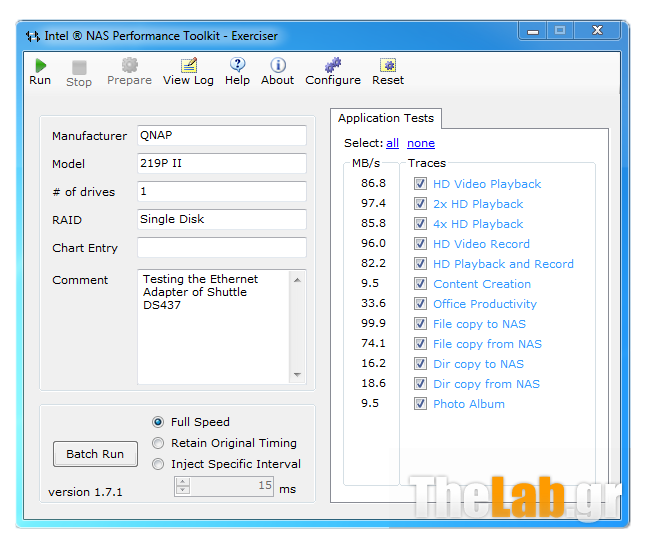Click the About info icon
This screenshot has width=656, height=560.
[x=277, y=66]
